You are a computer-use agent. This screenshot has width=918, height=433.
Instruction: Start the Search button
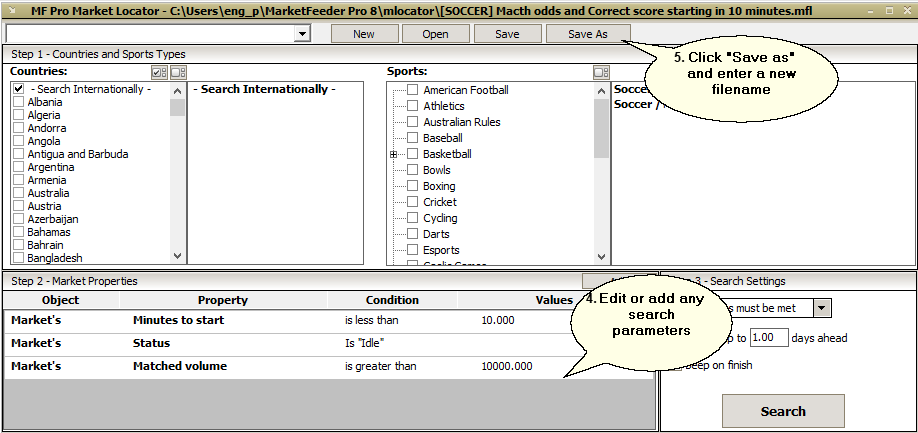[x=783, y=411]
